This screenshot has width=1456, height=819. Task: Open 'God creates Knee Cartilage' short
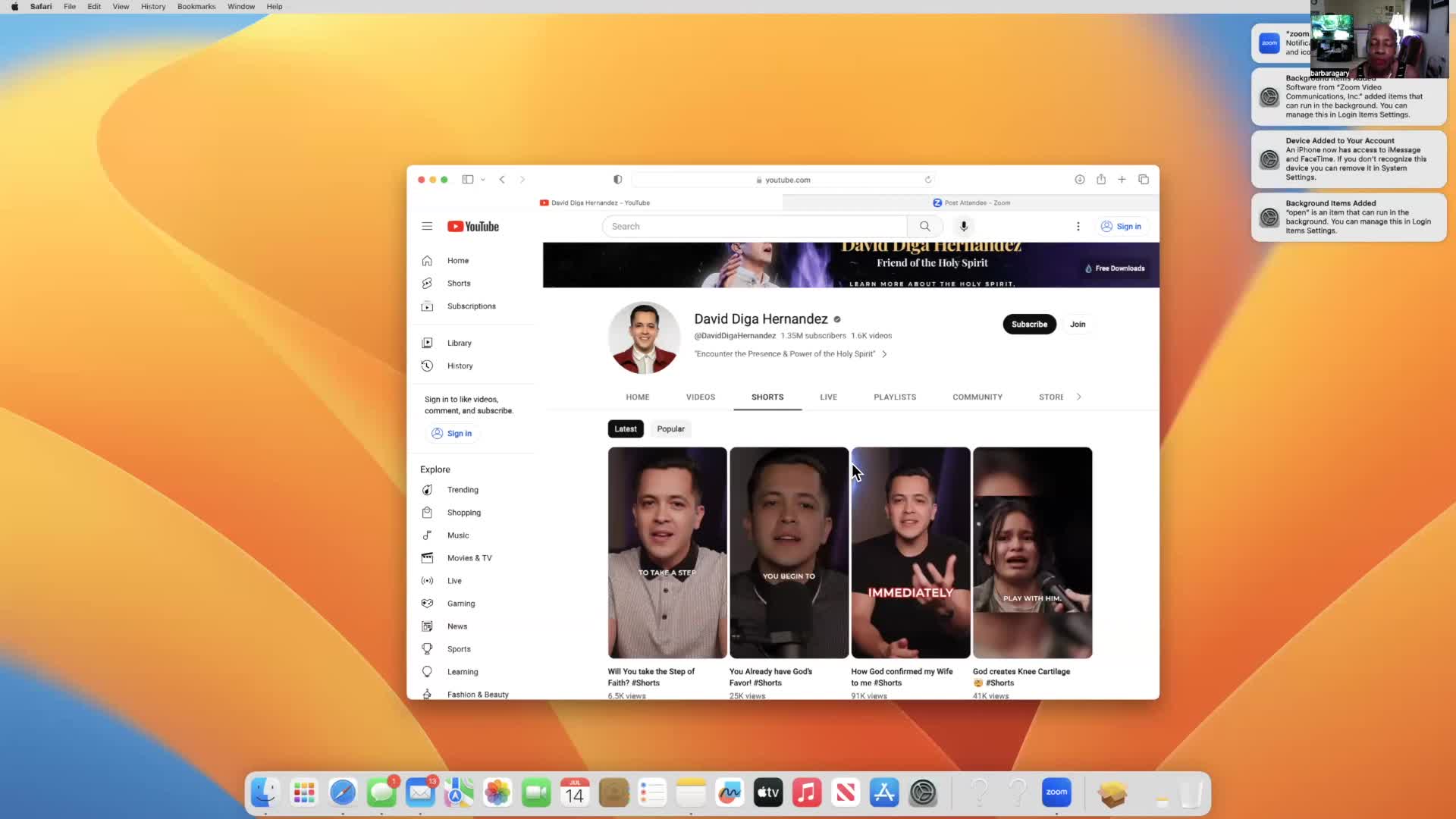[1033, 553]
